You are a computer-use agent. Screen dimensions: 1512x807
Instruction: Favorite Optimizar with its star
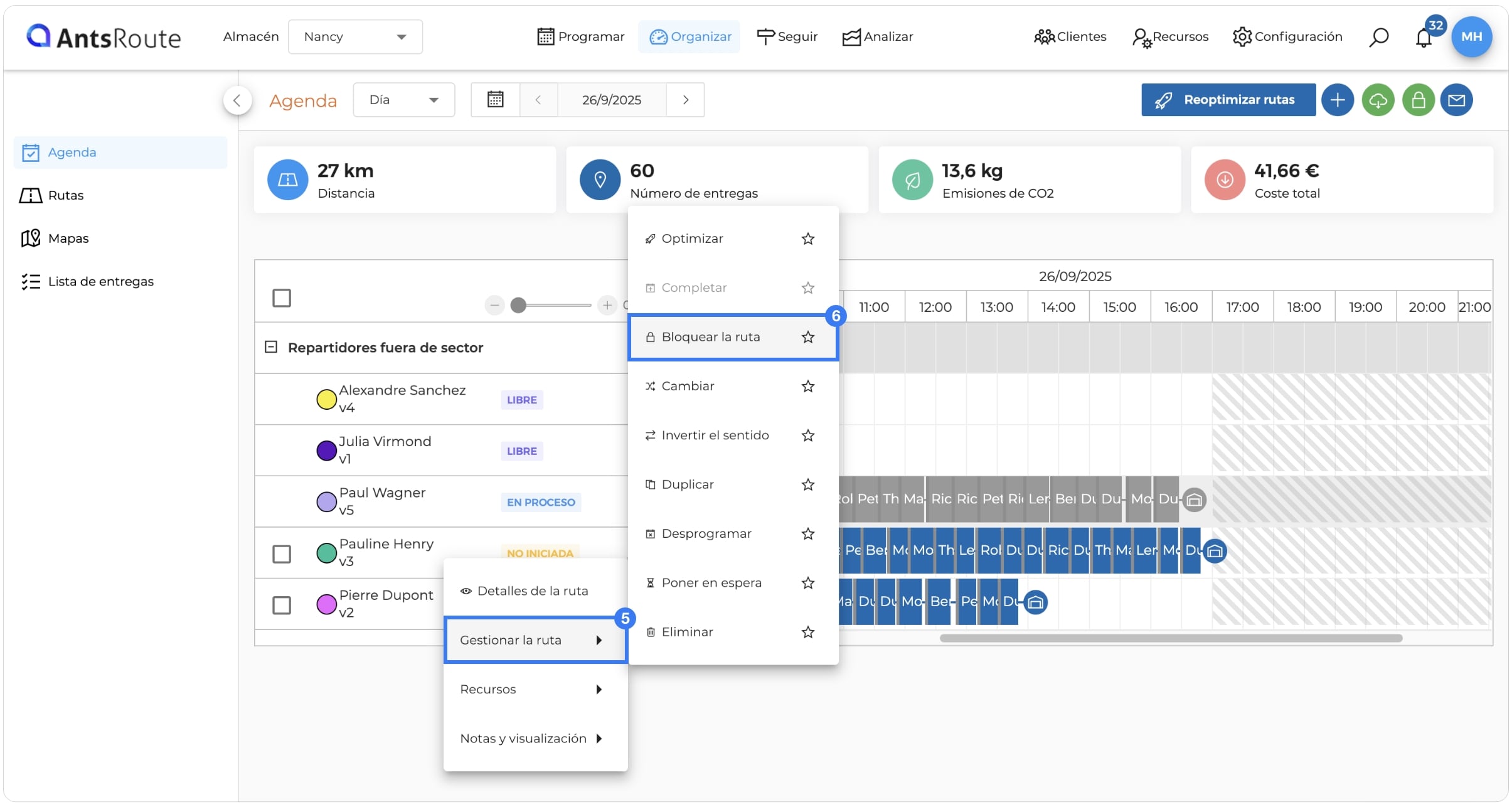808,238
